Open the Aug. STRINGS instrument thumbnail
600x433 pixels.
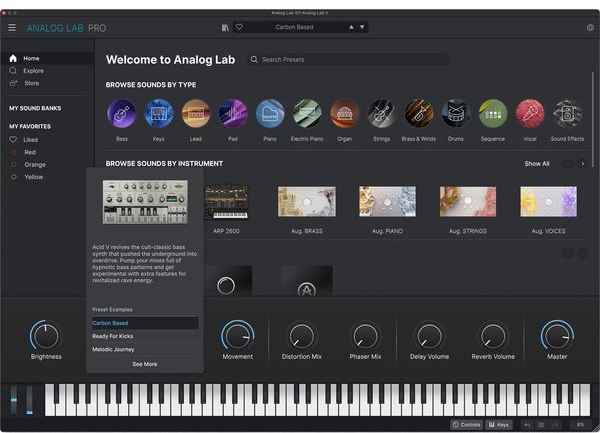pos(468,202)
